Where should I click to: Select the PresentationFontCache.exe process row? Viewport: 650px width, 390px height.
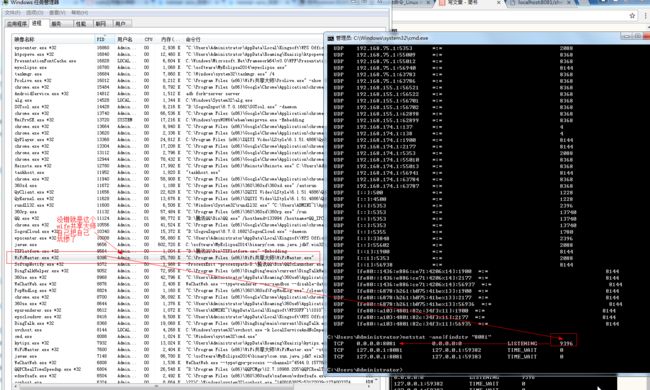[x=167, y=61]
